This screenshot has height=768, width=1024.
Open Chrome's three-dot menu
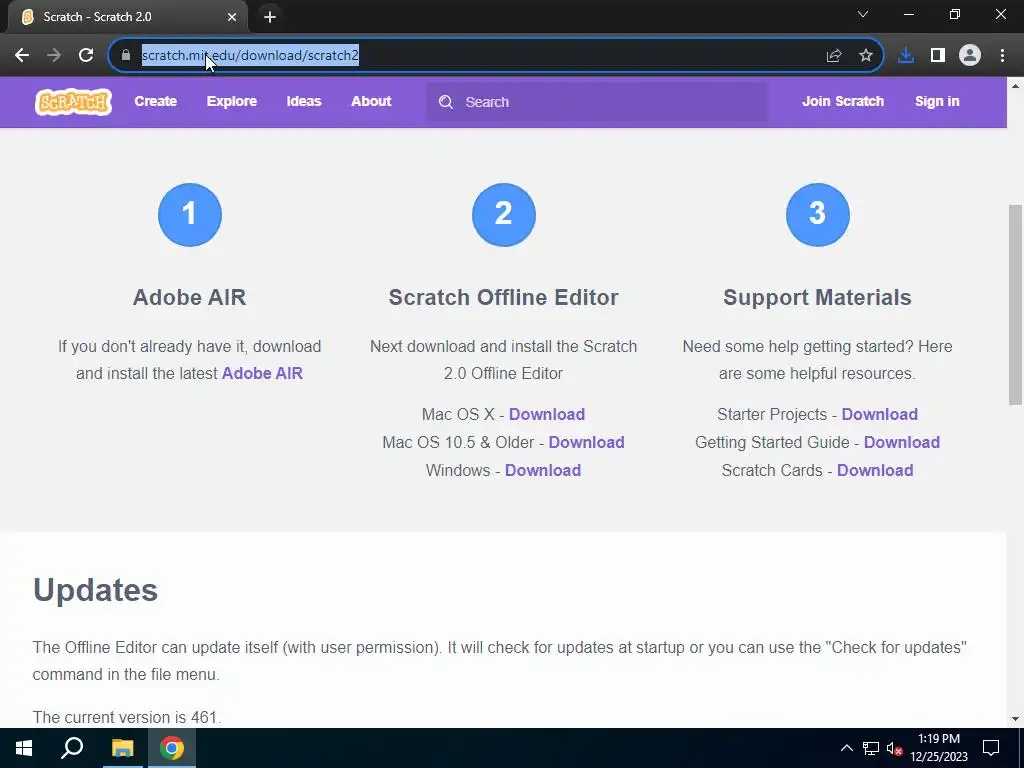click(1002, 56)
